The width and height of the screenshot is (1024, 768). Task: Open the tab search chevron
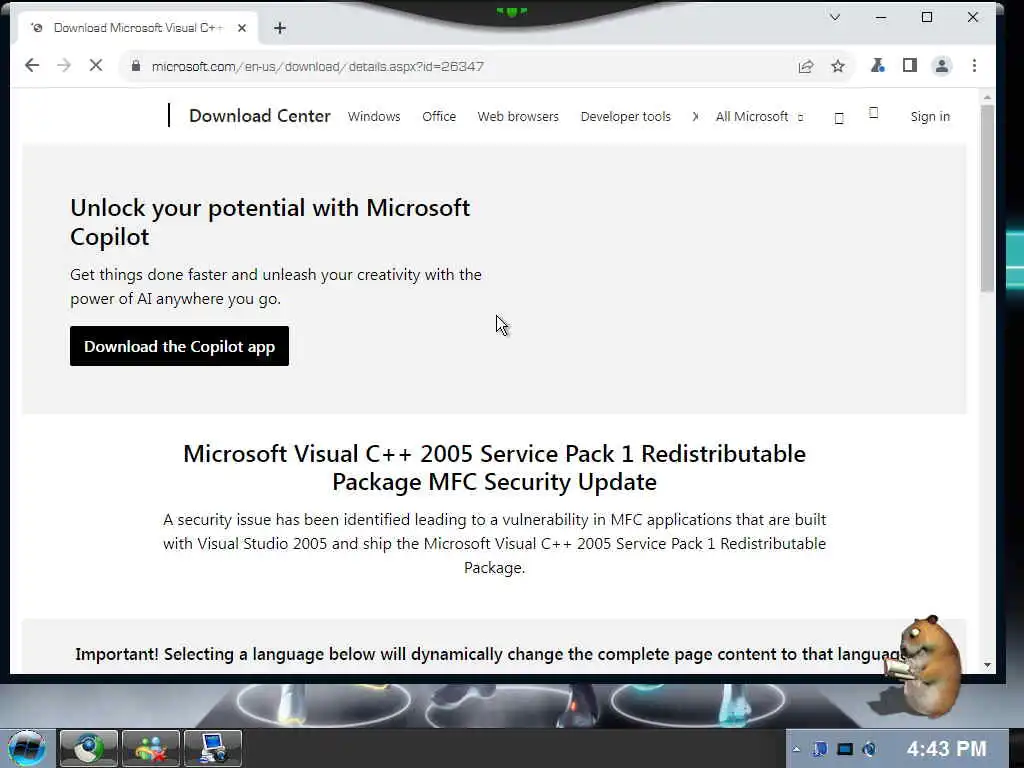point(835,18)
